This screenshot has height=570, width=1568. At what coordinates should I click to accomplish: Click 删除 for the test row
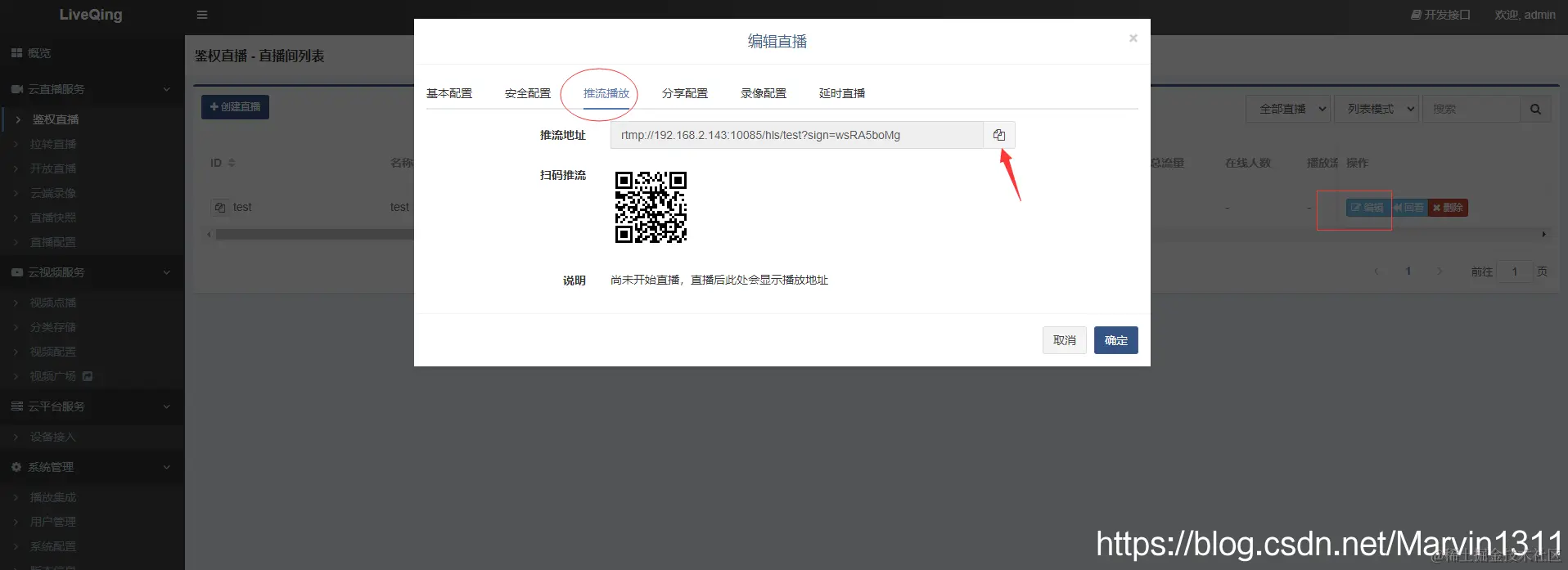[1448, 208]
